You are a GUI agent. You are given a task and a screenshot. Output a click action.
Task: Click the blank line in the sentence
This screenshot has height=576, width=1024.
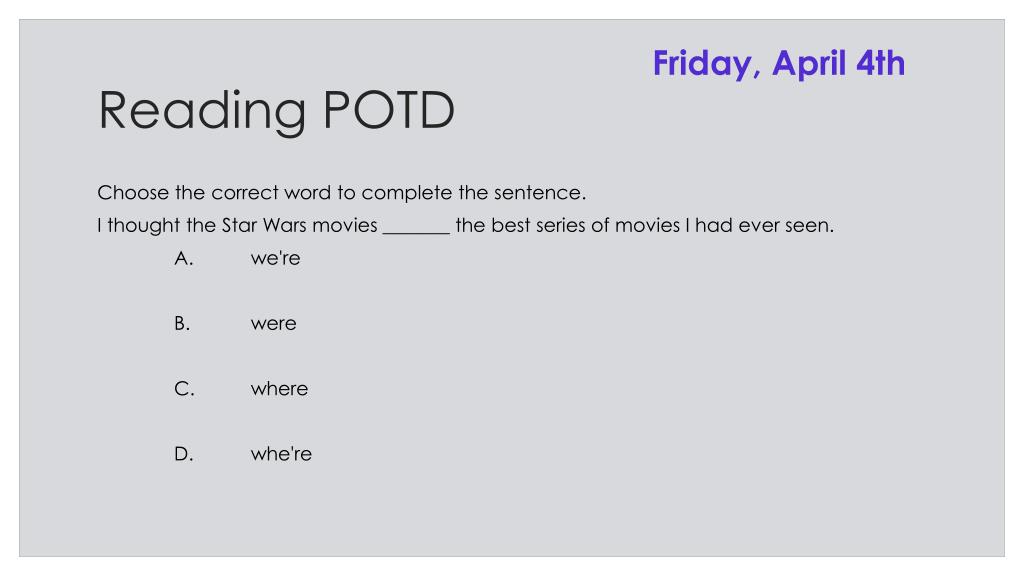(x=416, y=230)
